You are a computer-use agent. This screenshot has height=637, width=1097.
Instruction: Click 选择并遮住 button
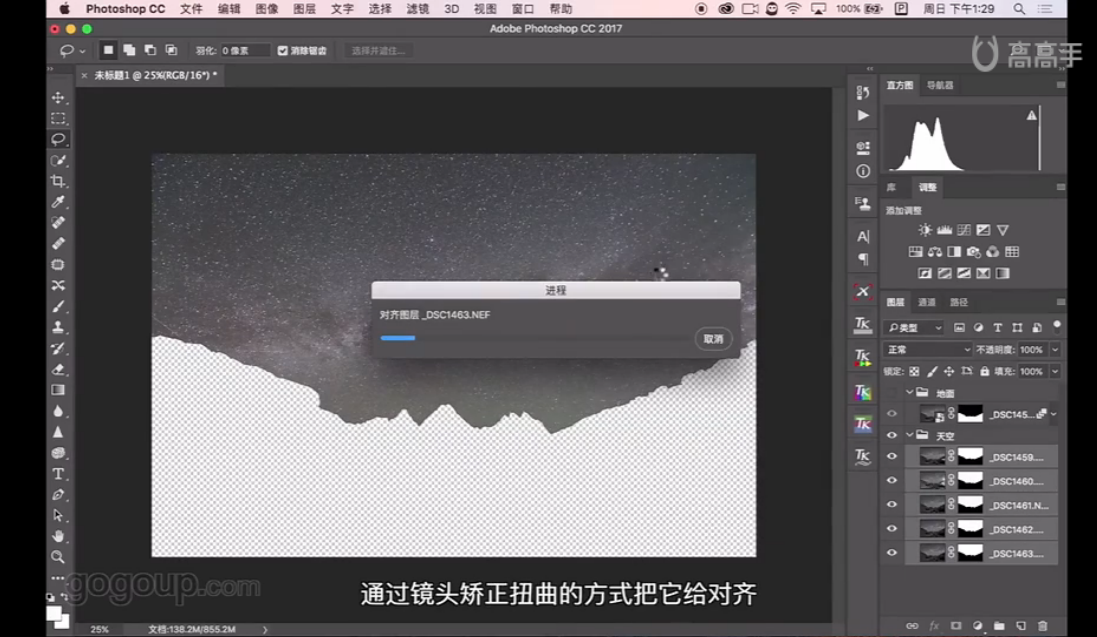click(x=378, y=50)
